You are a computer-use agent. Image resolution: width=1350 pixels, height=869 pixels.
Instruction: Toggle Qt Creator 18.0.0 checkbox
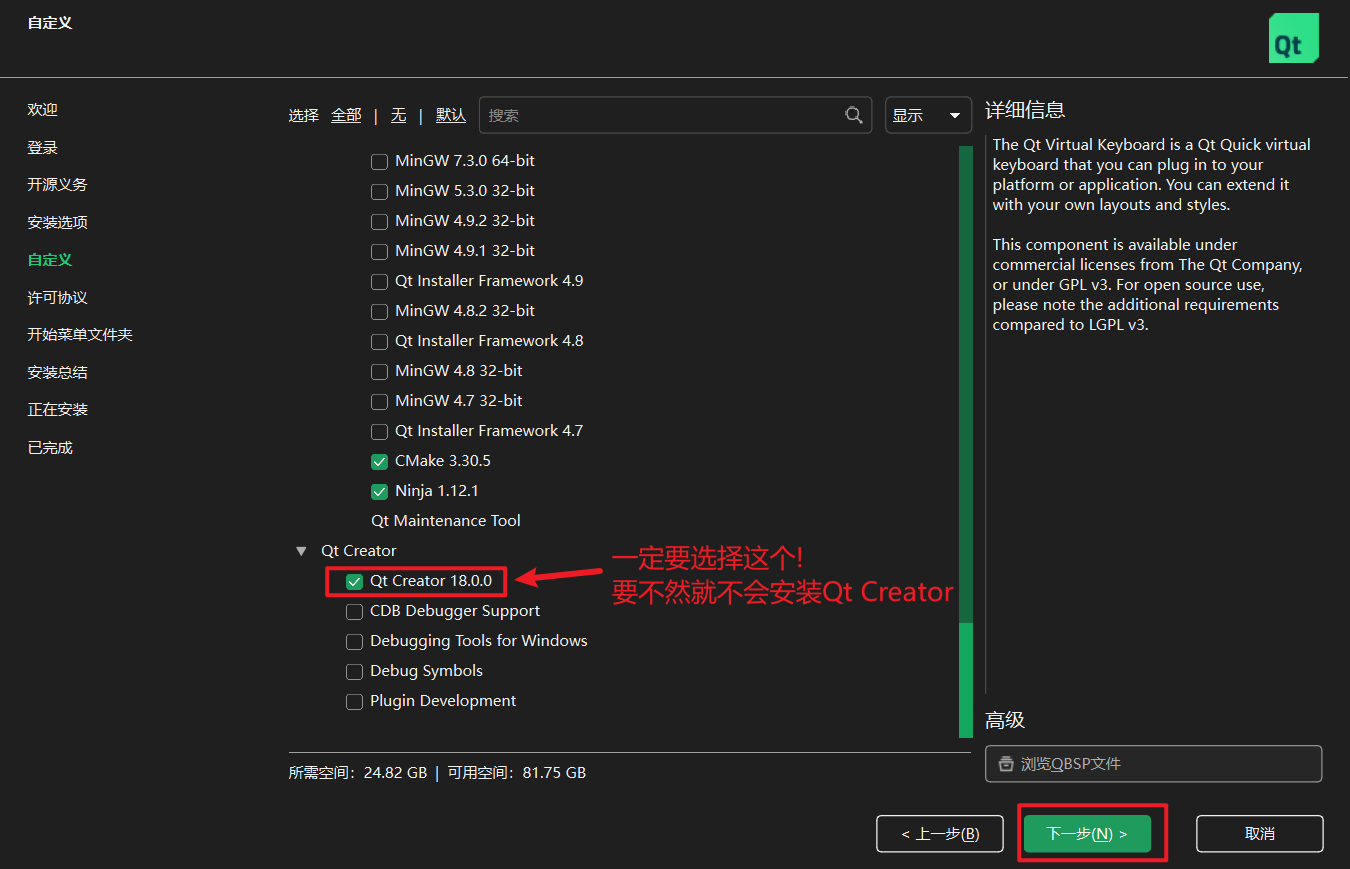(x=354, y=581)
